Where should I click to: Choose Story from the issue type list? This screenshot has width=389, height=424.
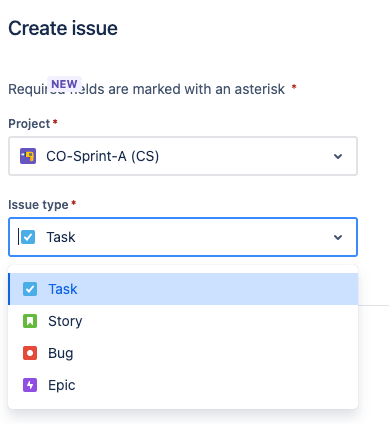[x=183, y=321]
